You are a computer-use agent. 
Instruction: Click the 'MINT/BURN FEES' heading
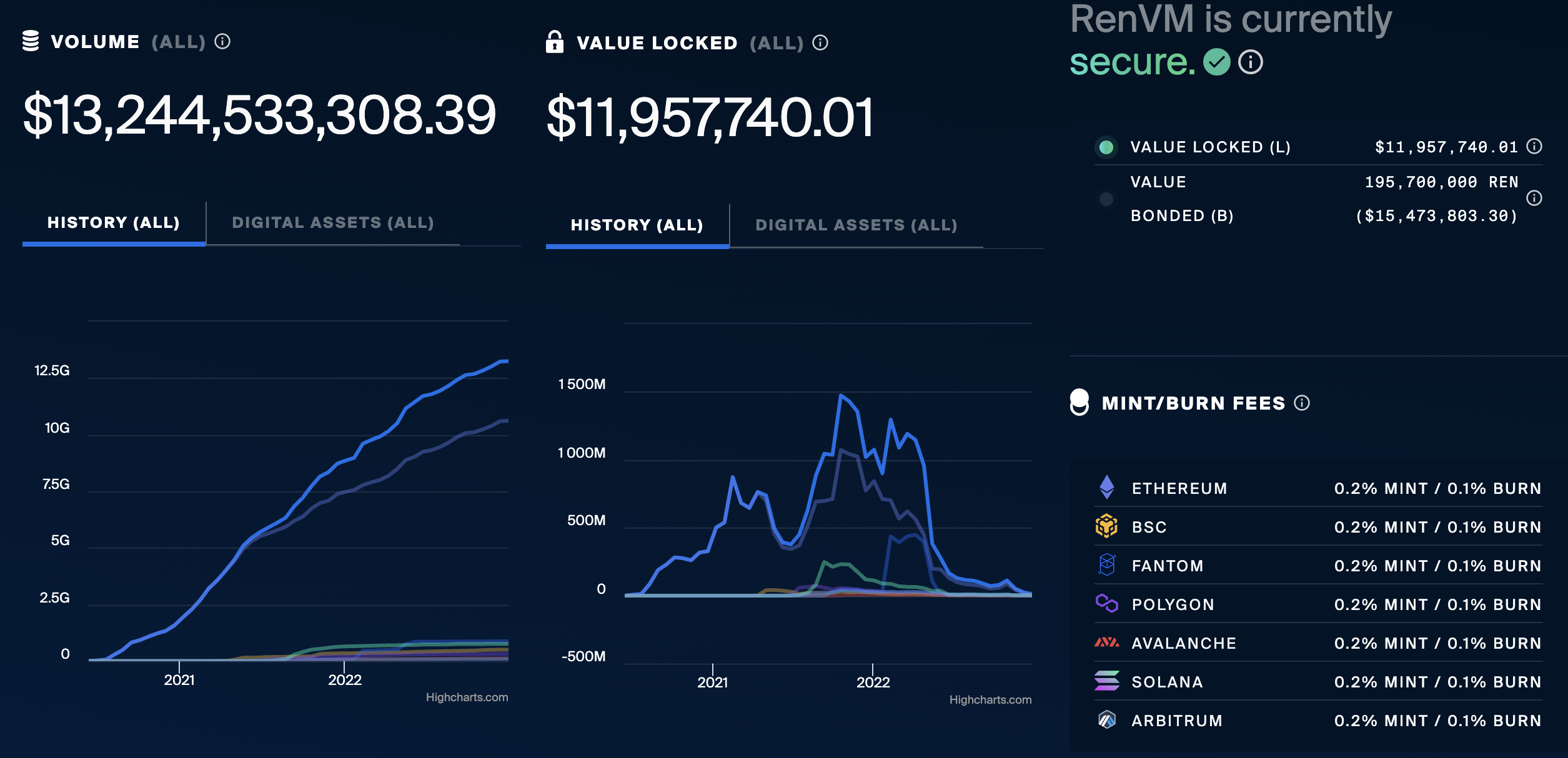pyautogui.click(x=1193, y=403)
